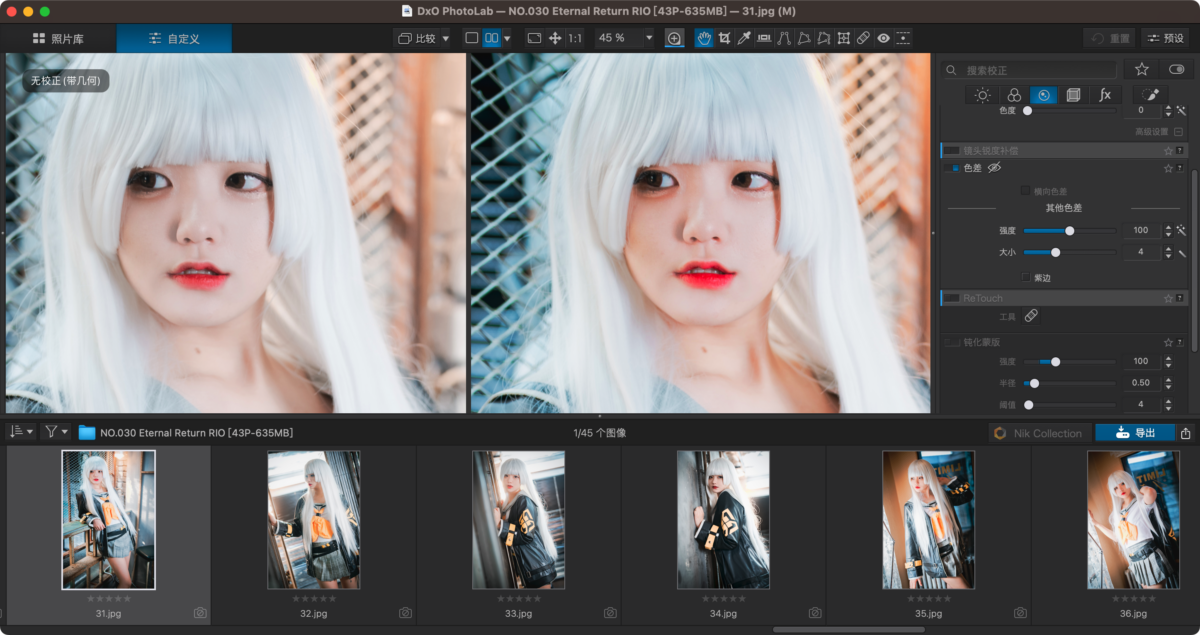Toggle show active corrections only
The image size is (1200, 635).
pyautogui.click(x=1176, y=69)
